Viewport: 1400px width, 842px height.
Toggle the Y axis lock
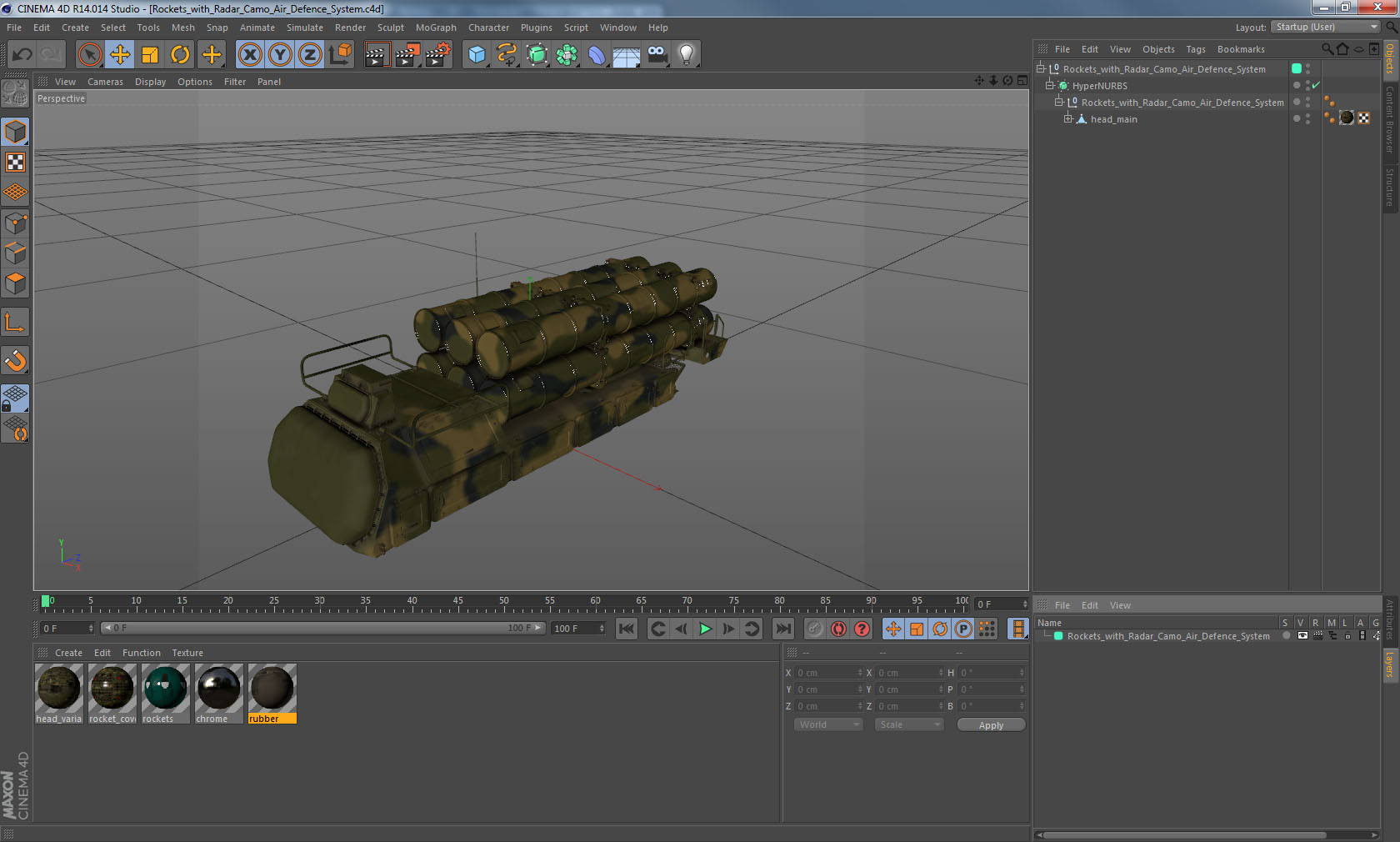pos(280,55)
